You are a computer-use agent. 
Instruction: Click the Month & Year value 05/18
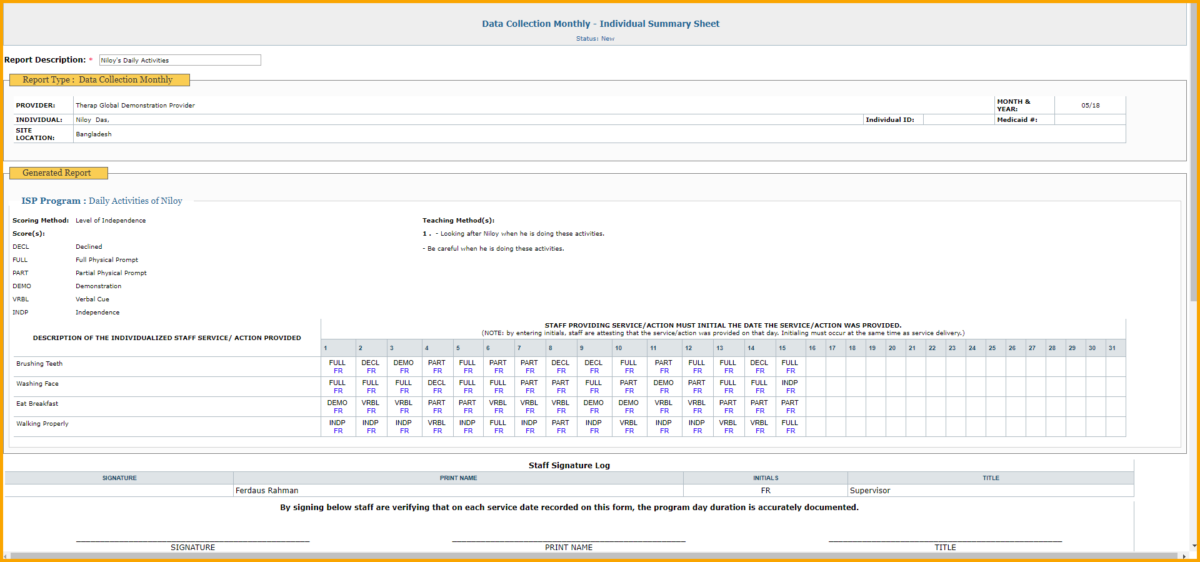[1090, 104]
